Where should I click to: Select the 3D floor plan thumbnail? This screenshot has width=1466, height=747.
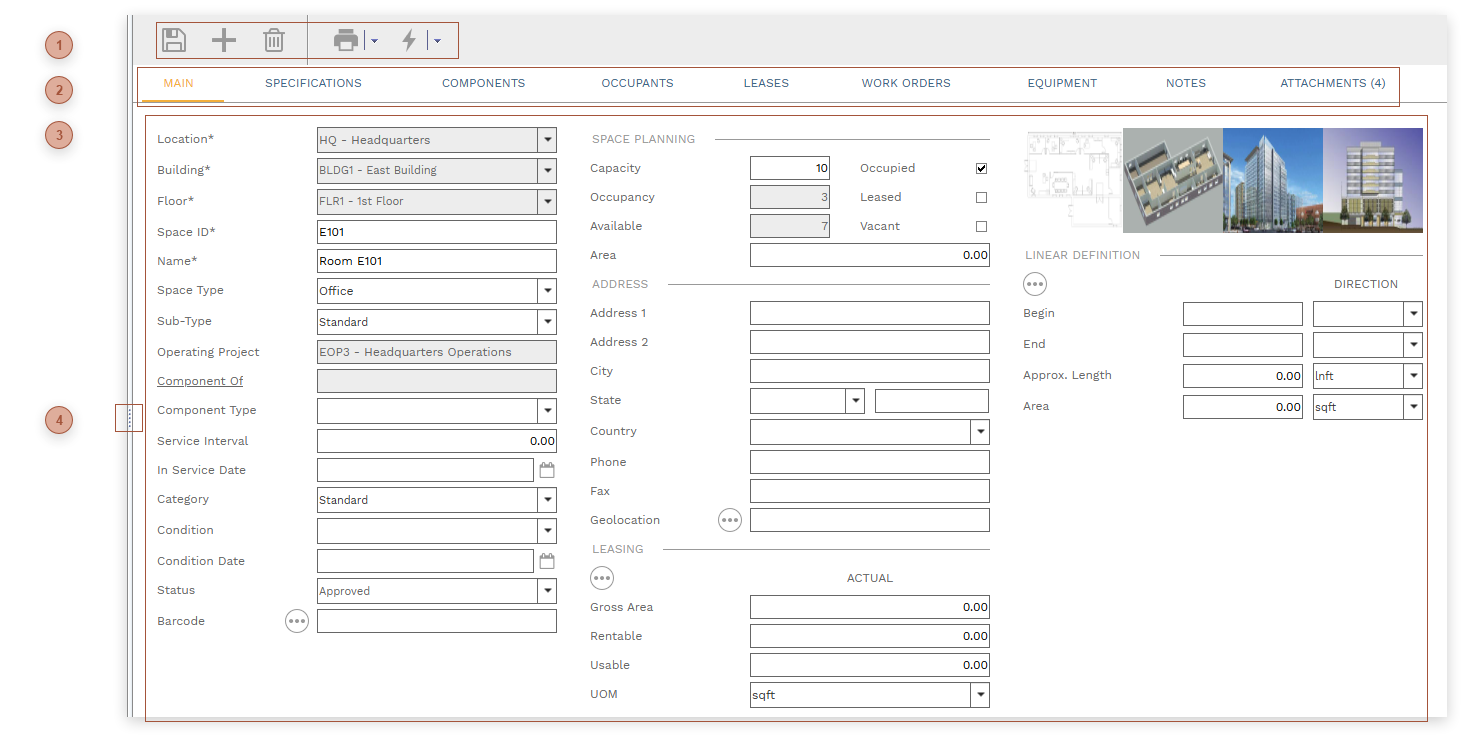click(1172, 180)
